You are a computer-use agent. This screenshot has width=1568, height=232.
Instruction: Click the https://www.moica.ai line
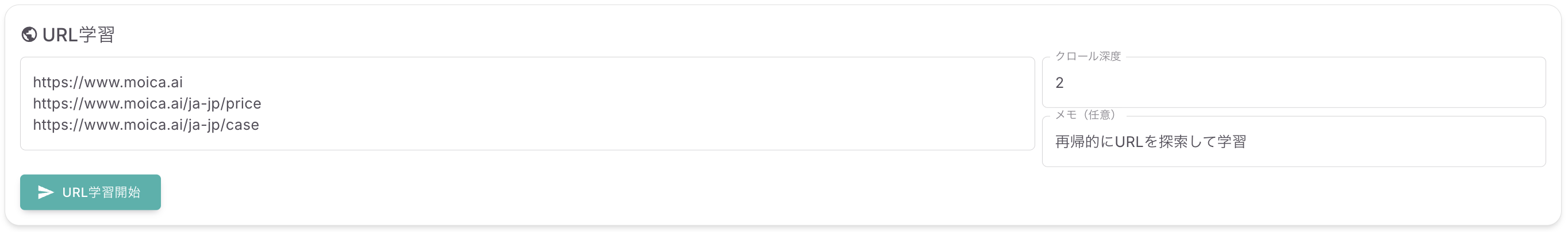107,82
